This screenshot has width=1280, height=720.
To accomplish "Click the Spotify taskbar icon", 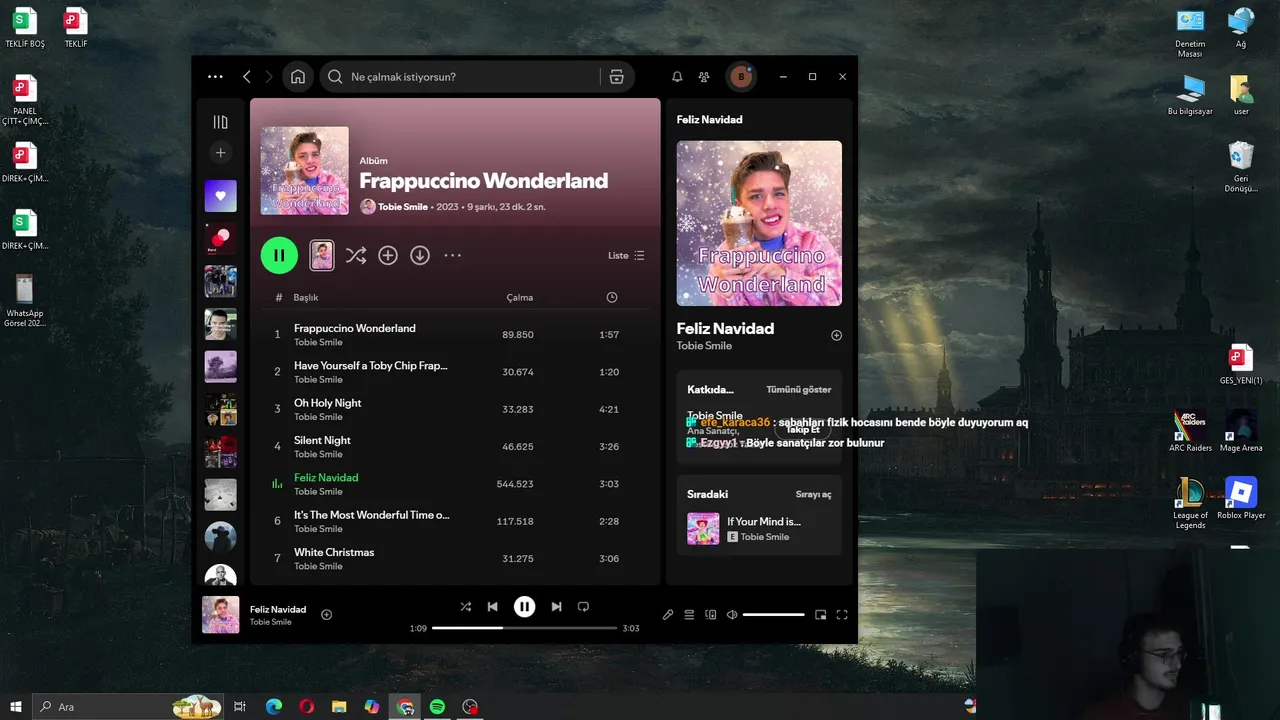I will click(437, 707).
